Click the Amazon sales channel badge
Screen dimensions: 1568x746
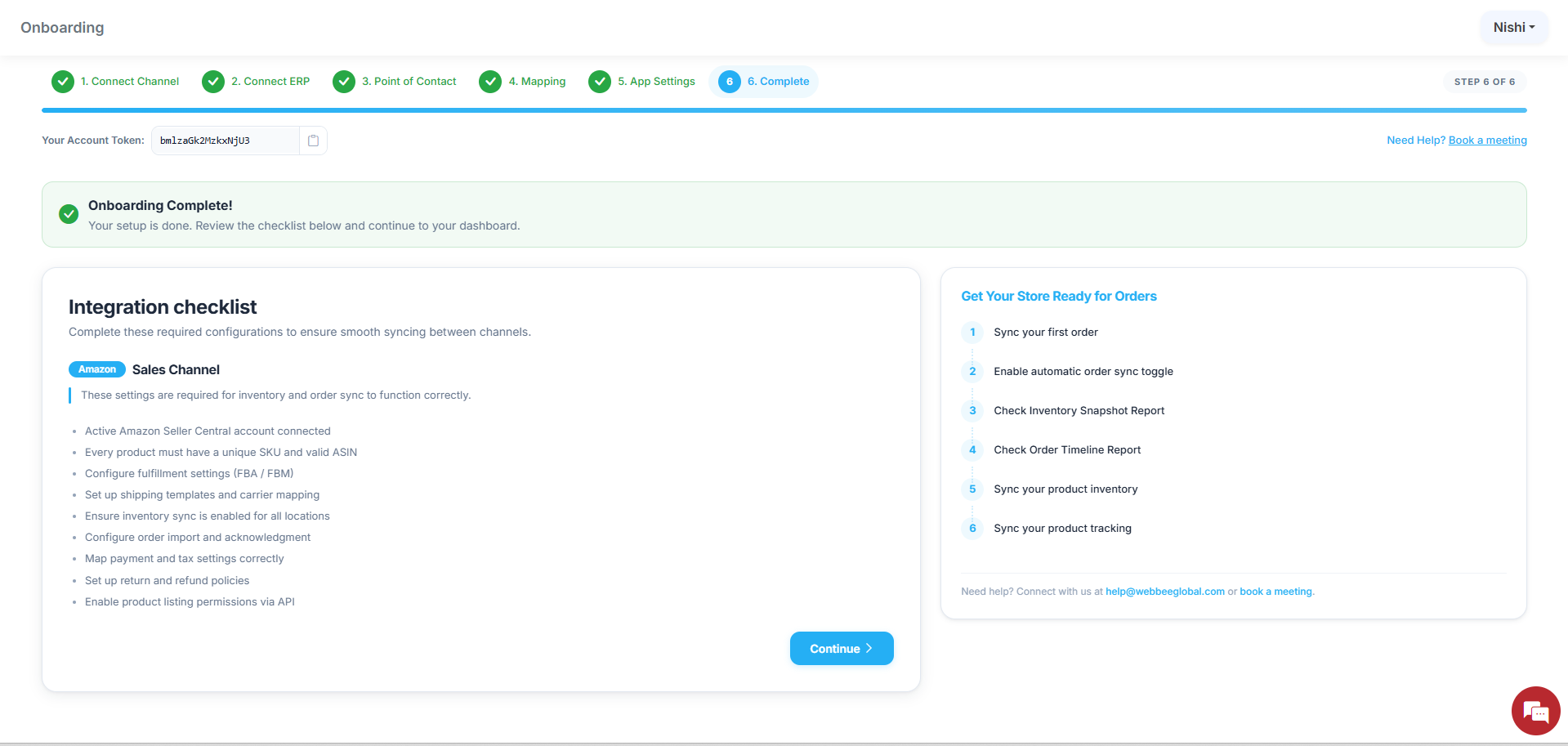97,369
